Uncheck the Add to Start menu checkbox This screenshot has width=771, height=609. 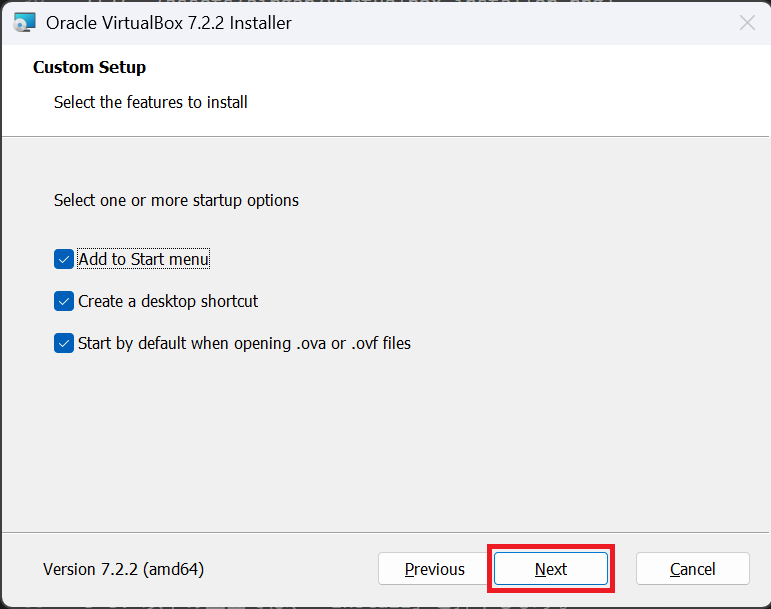[64, 259]
